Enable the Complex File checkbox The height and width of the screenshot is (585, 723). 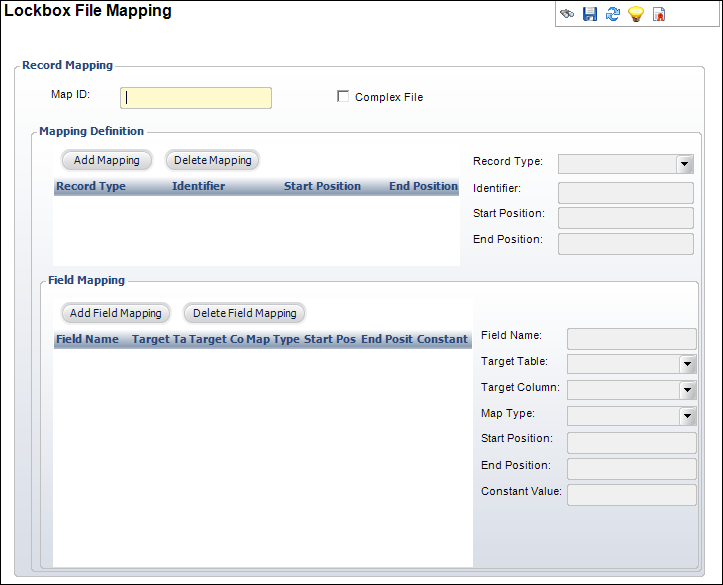coord(343,96)
